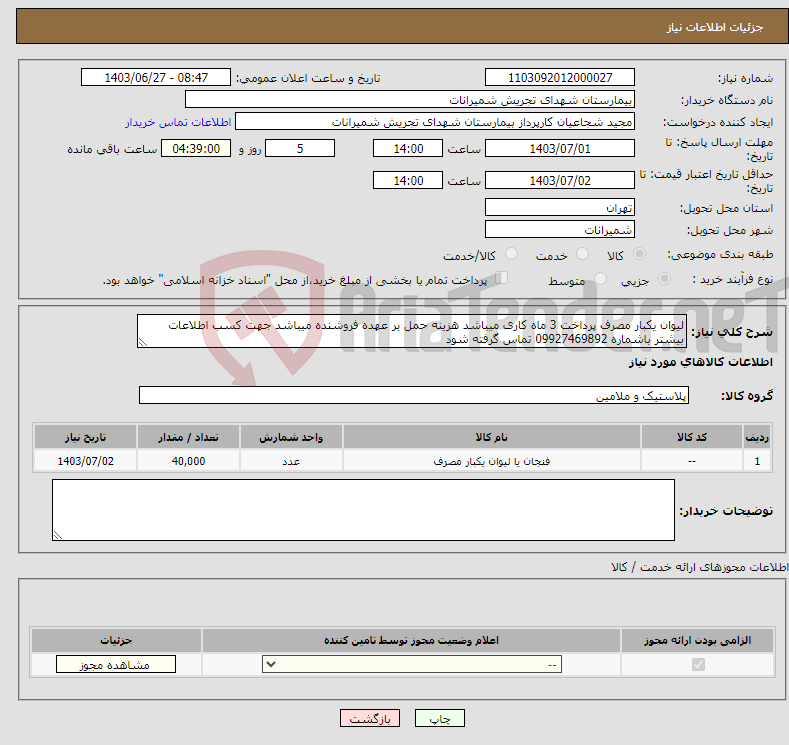Image resolution: width=789 pixels, height=745 pixels.
Task: Click the delivery city field شمیرانات
Action: click(x=560, y=229)
